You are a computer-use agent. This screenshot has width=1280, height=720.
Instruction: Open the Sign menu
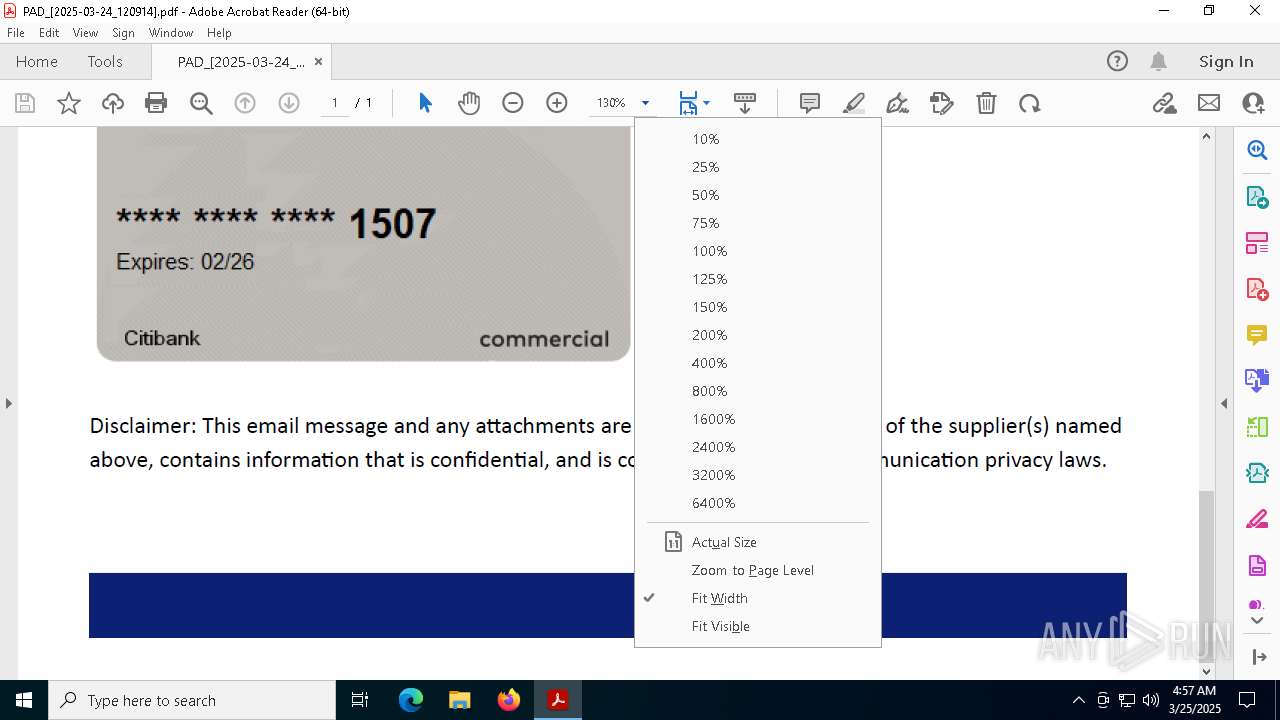pyautogui.click(x=123, y=33)
